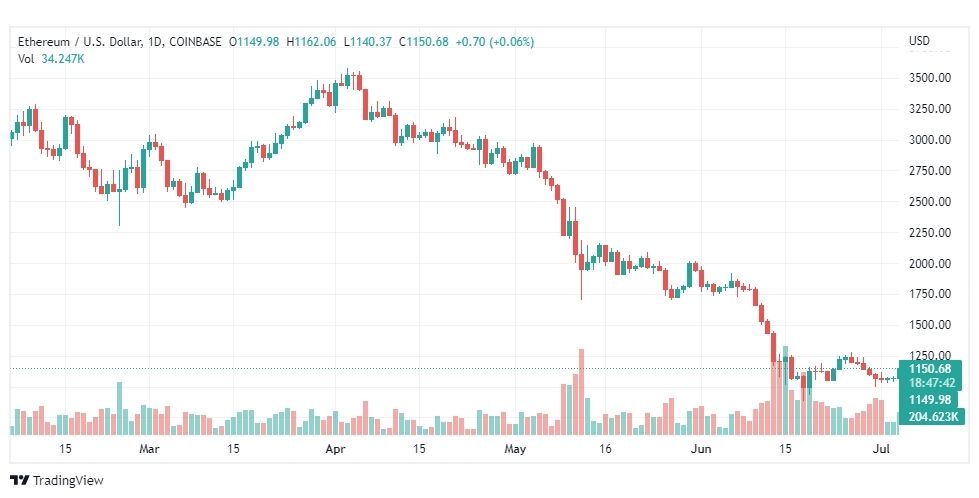This screenshot has height=498, width=979.
Task: Click the countdown timer 18:47:42
Action: 932,383
